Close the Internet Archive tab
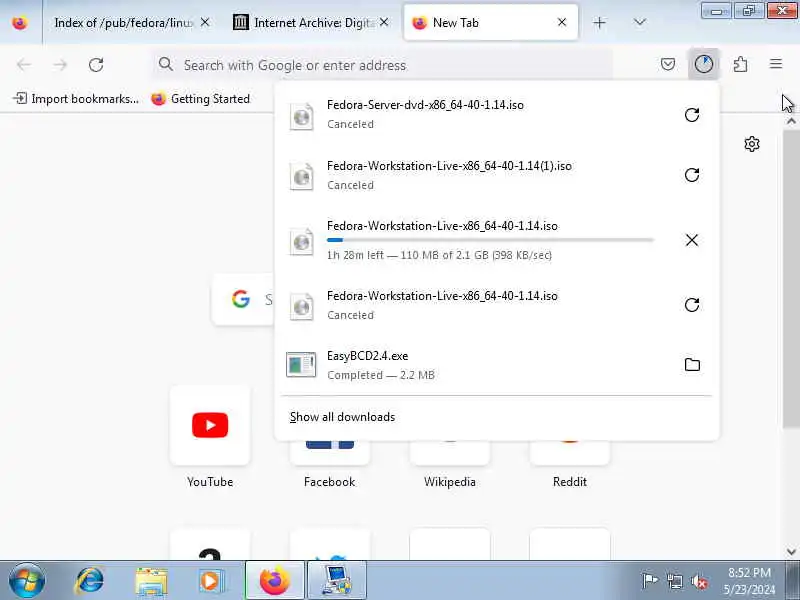This screenshot has height=600, width=800. point(384,22)
